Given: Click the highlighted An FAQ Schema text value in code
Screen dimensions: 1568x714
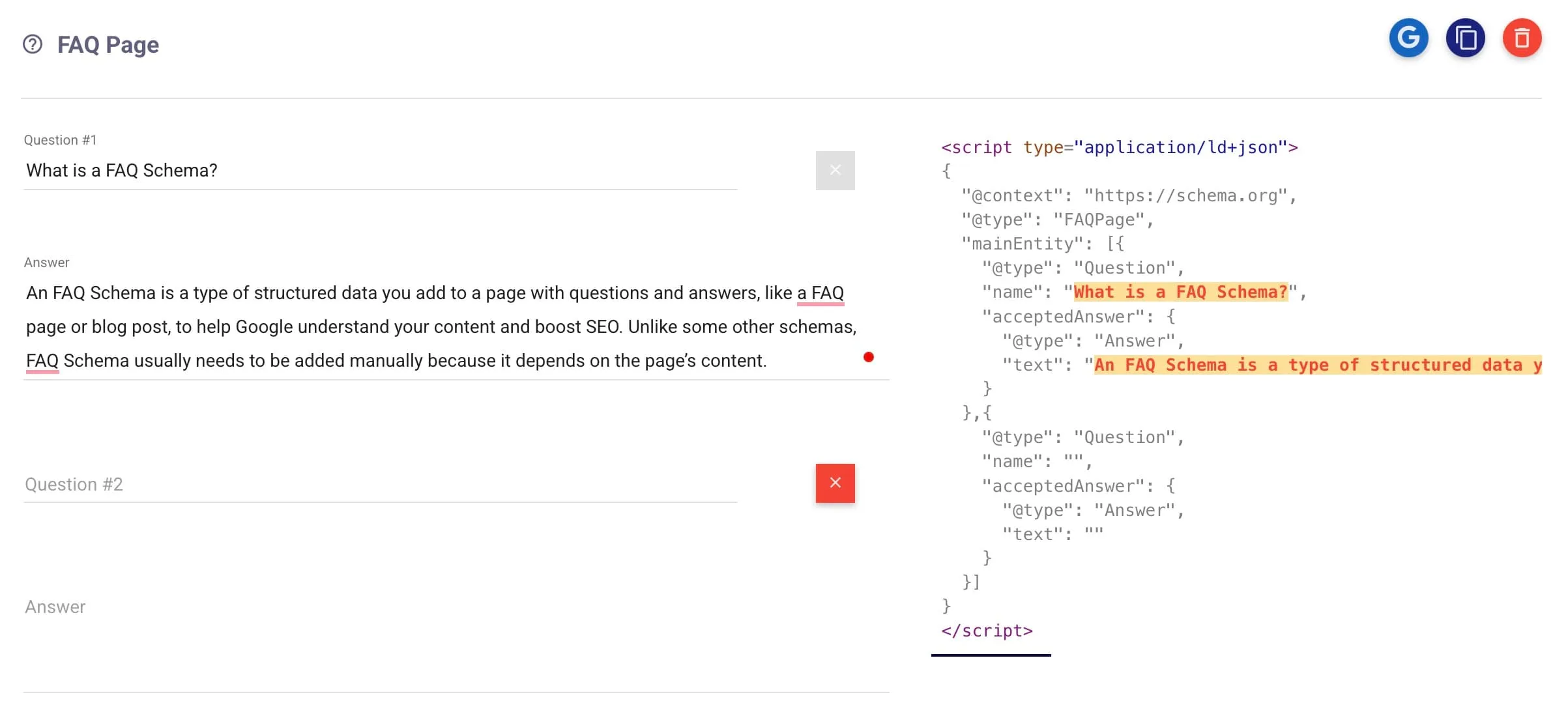Looking at the screenshot, I should pyautogui.click(x=1318, y=365).
